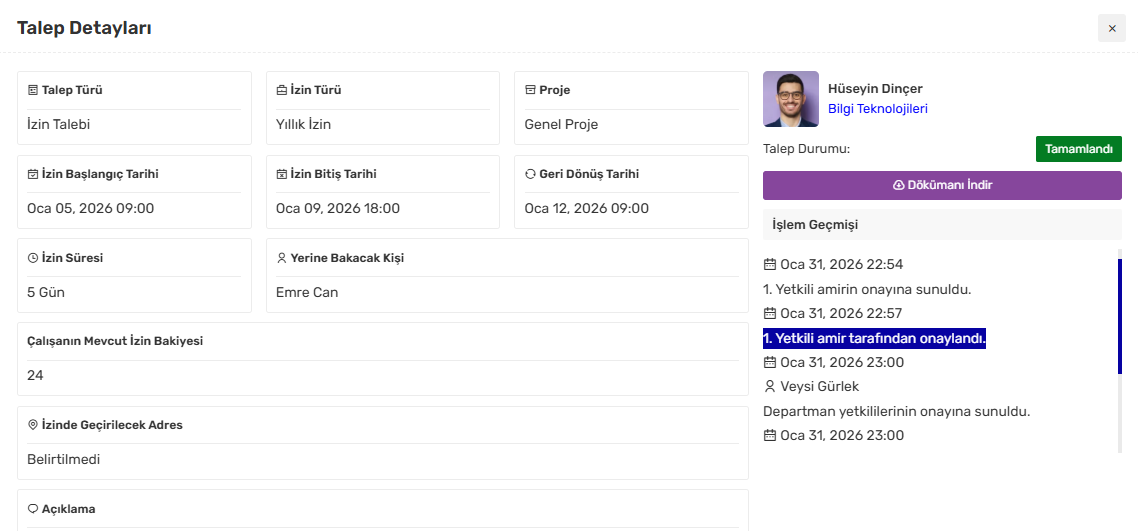Click the Geri Dönüş Tarihi refresh icon
Viewport: 1138px width, 531px height.
[x=530, y=174]
